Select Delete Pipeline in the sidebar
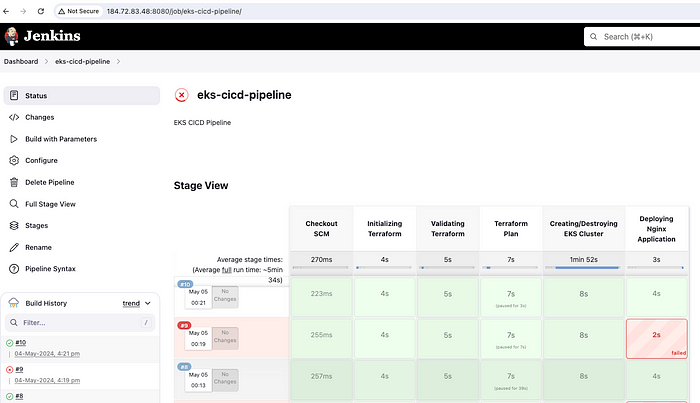 point(50,182)
